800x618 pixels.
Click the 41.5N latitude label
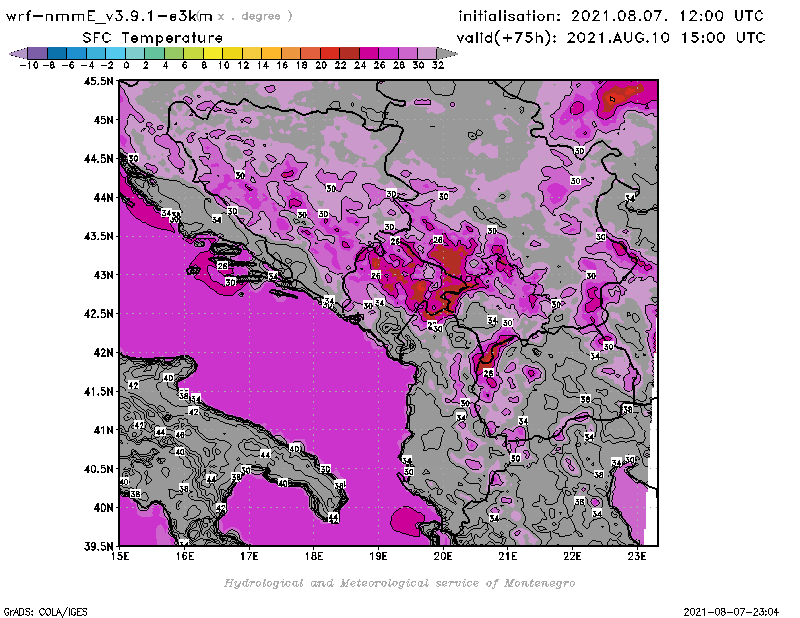pos(98,391)
